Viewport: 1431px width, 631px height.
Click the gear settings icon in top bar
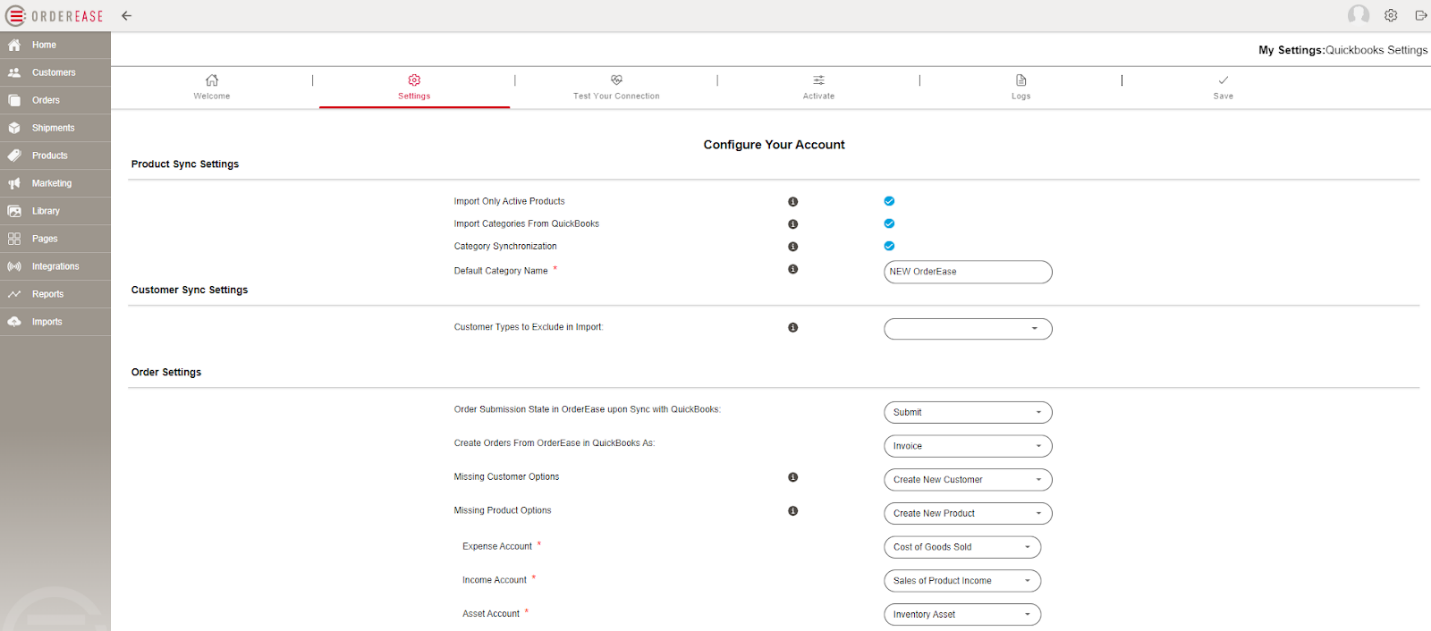click(x=1390, y=15)
